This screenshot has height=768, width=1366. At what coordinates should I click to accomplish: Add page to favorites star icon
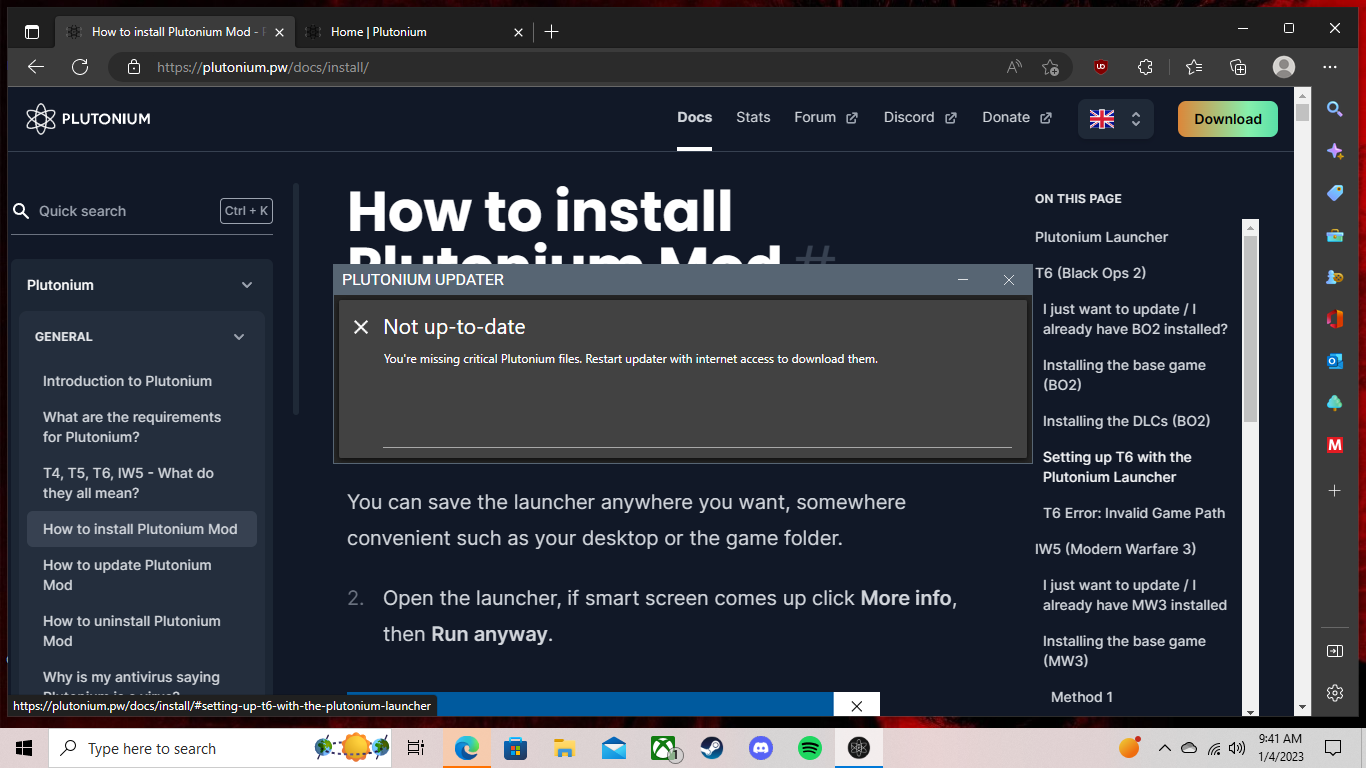(x=1050, y=67)
